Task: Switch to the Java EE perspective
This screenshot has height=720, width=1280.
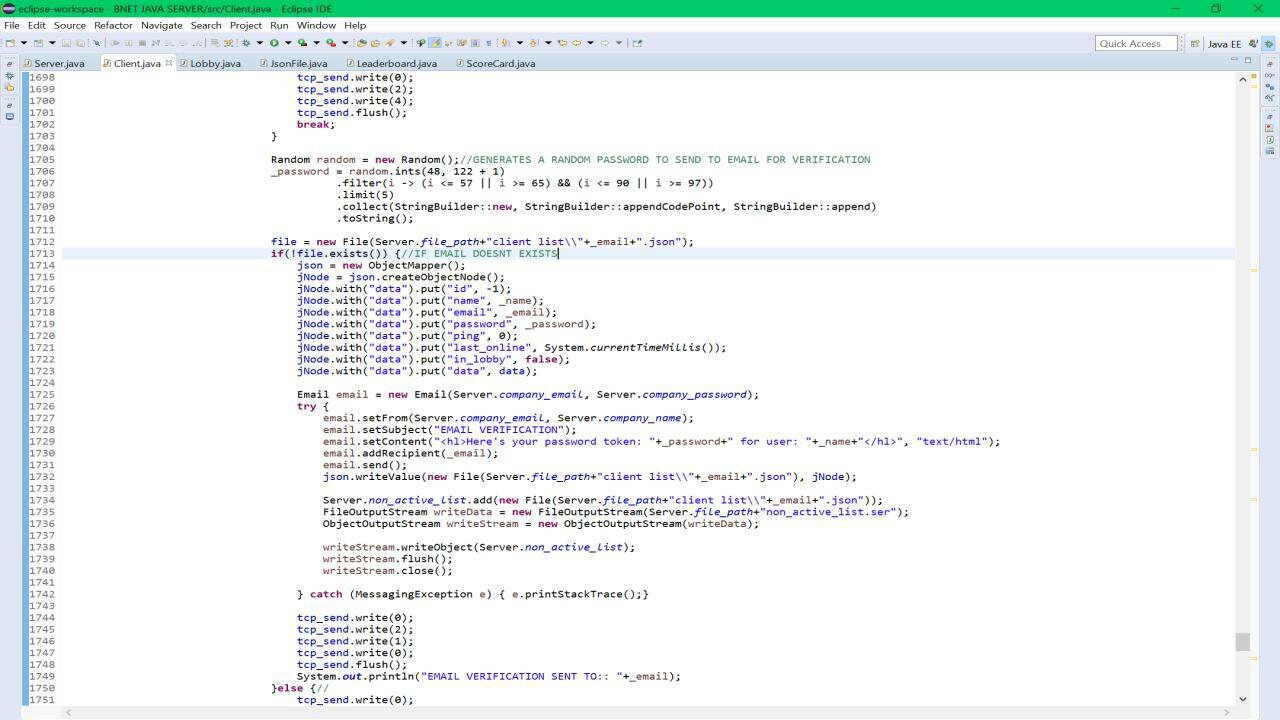Action: (1224, 44)
